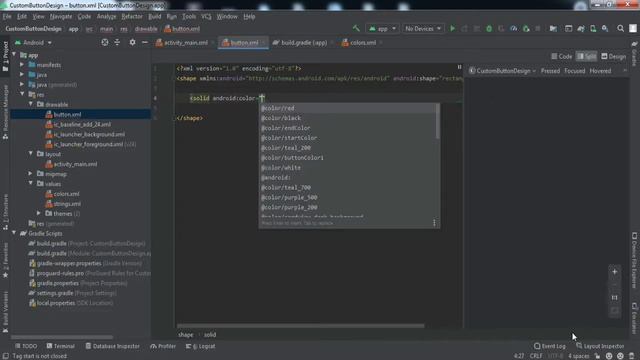Image resolution: width=640 pixels, height=360 pixels.
Task: Open Favorites side tab
Action: click(x=5, y=261)
